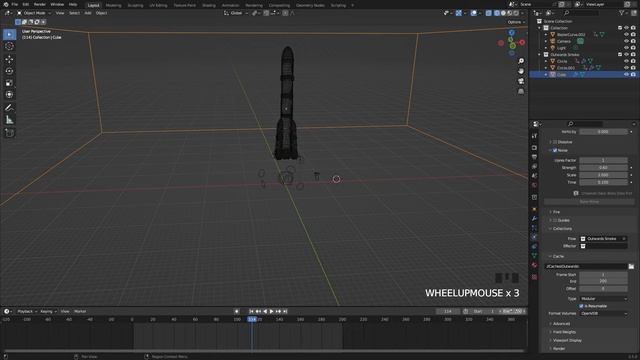Open the timeline Playback menu
Image resolution: width=640 pixels, height=360 pixels.
point(27,311)
